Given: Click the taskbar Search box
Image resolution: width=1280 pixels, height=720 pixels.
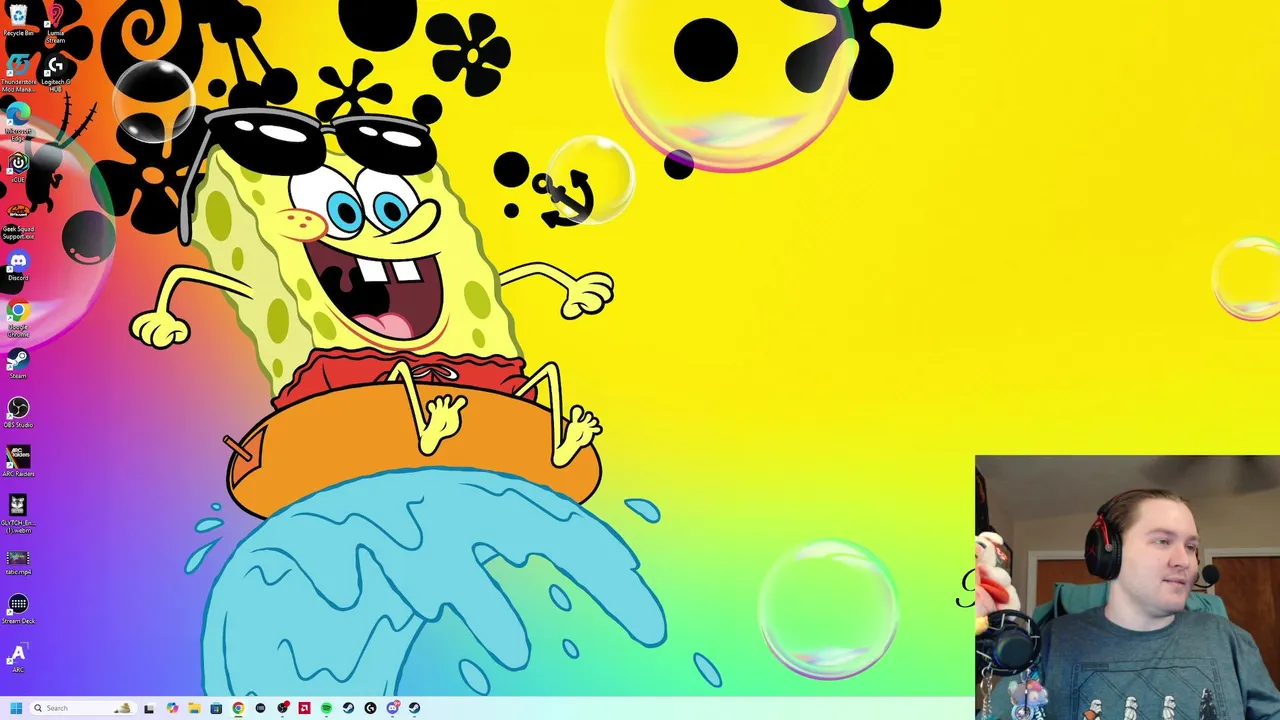Looking at the screenshot, I should [x=83, y=708].
